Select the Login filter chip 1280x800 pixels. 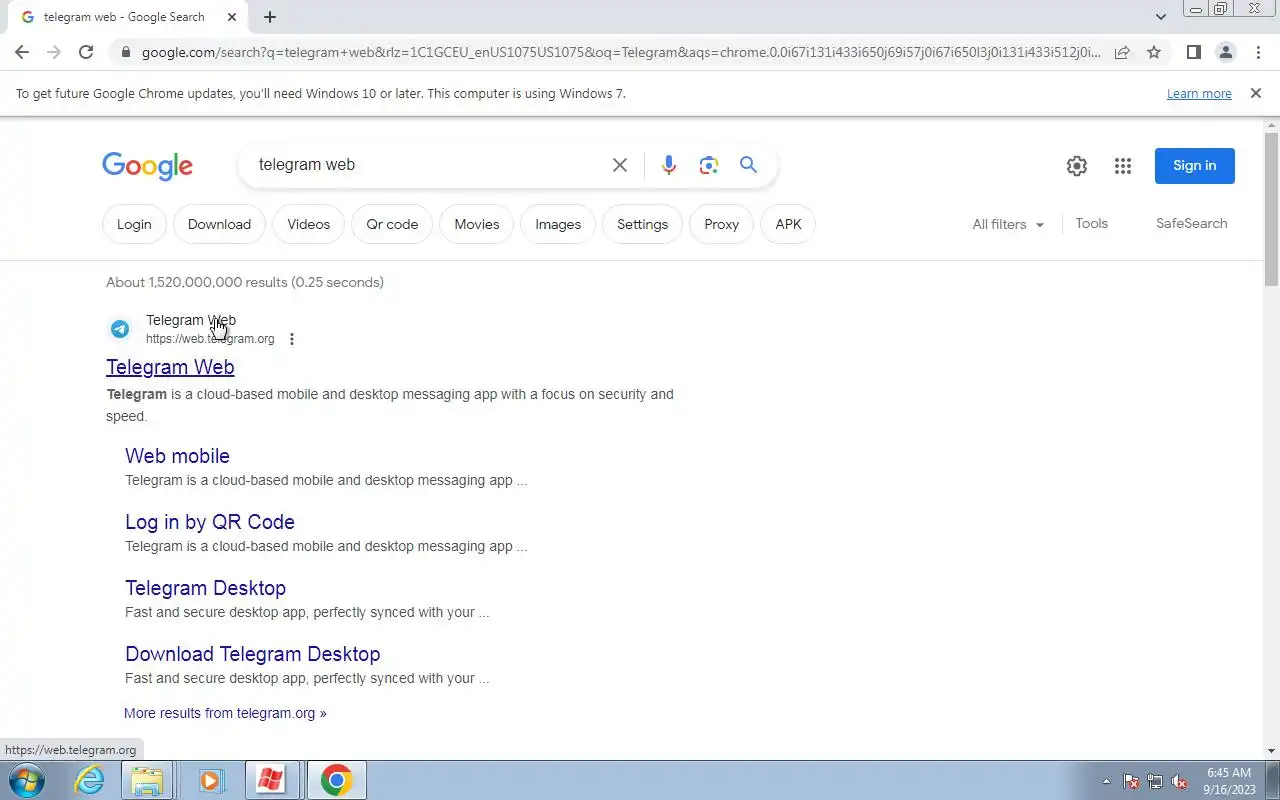click(x=134, y=224)
